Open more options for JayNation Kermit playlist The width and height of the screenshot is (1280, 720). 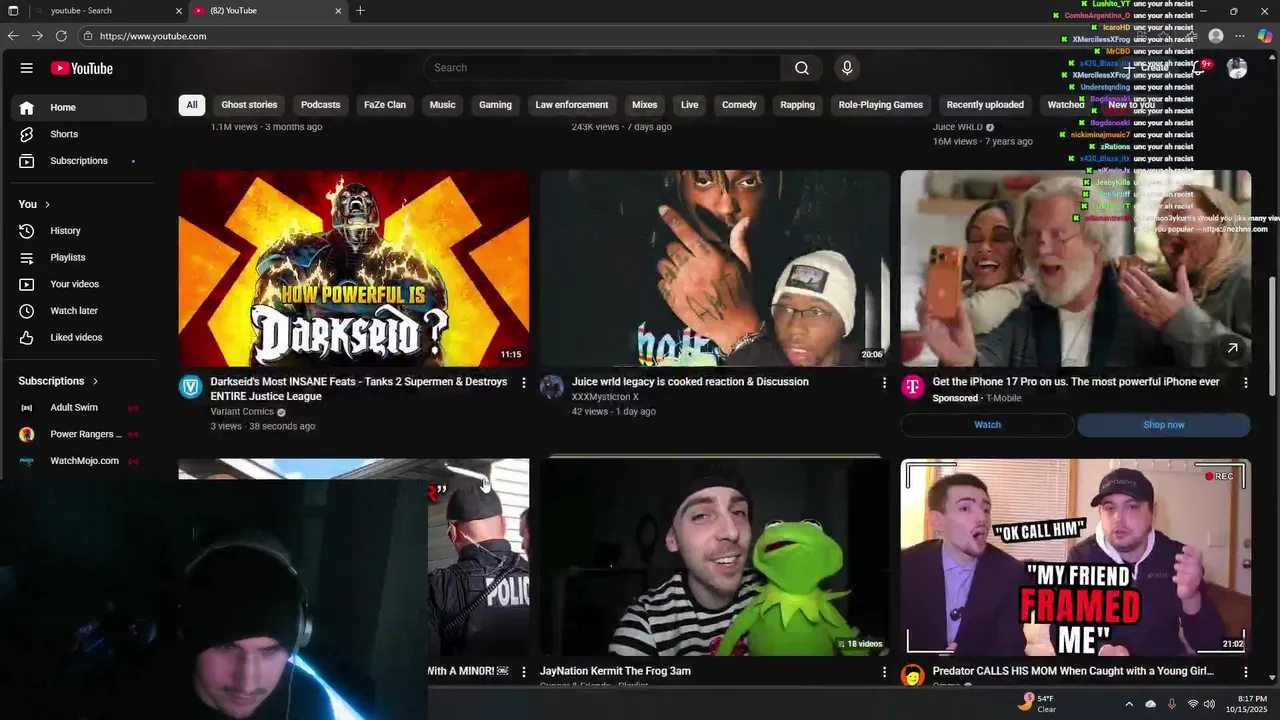pos(884,672)
